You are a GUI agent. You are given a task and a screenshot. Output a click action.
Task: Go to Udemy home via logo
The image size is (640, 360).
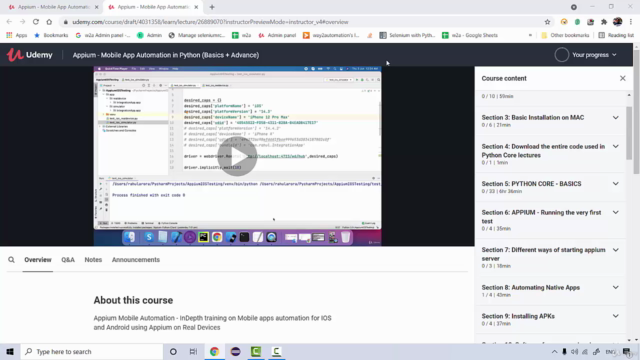pyautogui.click(x=30, y=55)
